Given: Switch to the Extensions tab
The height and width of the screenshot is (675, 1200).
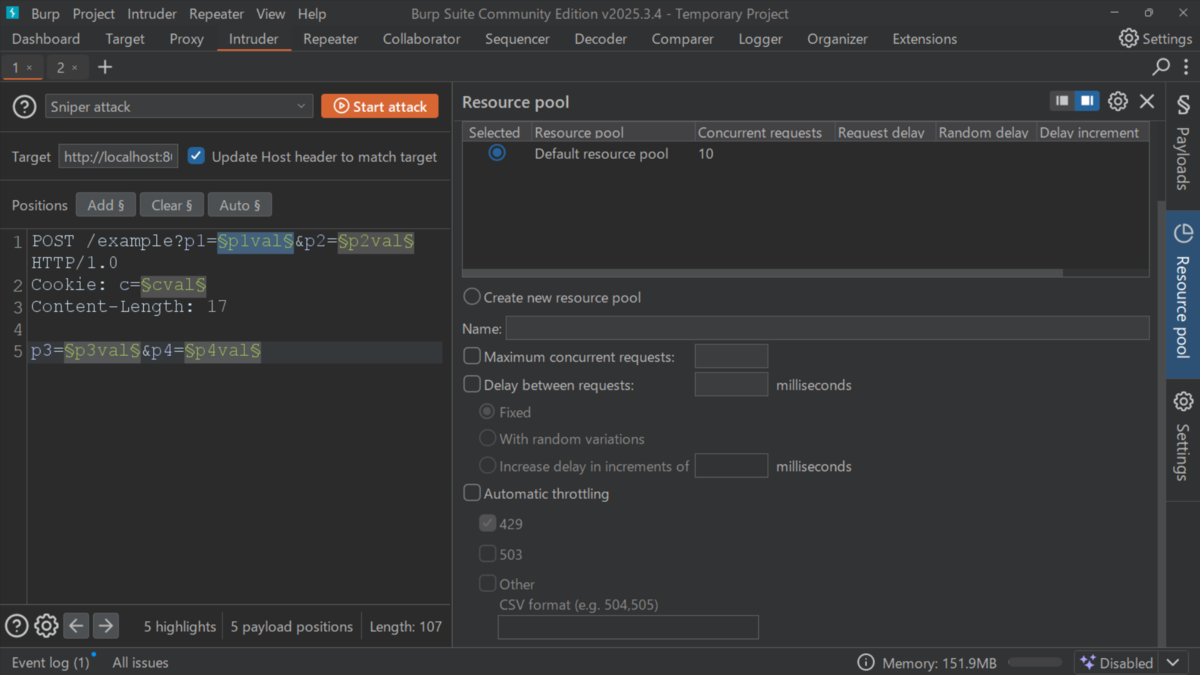Looking at the screenshot, I should coord(924,38).
